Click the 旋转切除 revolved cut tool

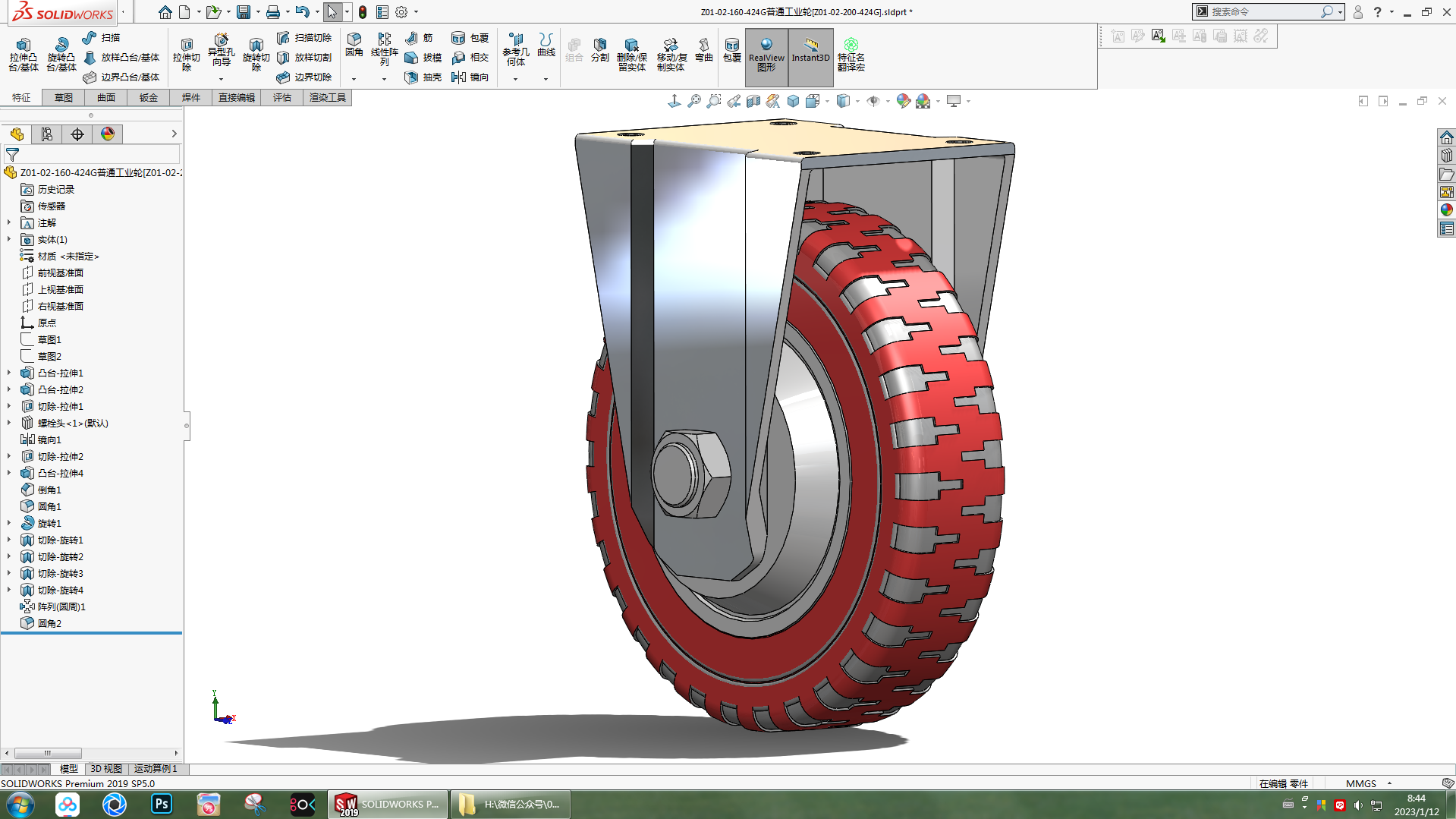(256, 55)
